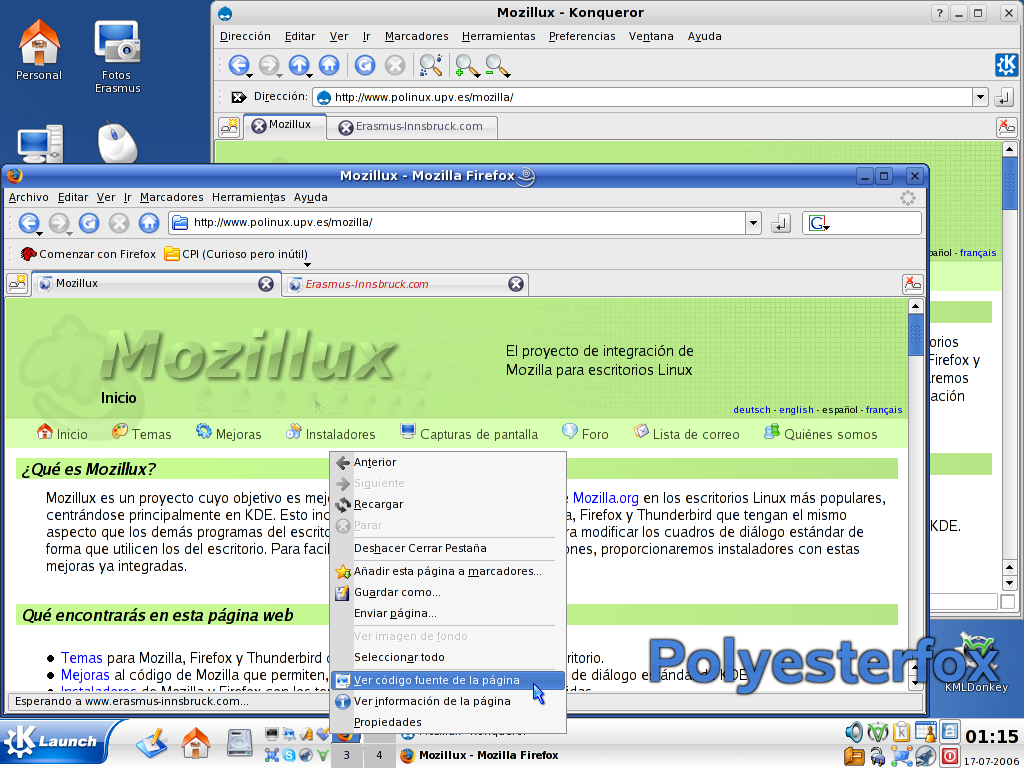This screenshot has width=1024, height=768.
Task: Click Firefox Go button beside address bar
Action: click(780, 223)
